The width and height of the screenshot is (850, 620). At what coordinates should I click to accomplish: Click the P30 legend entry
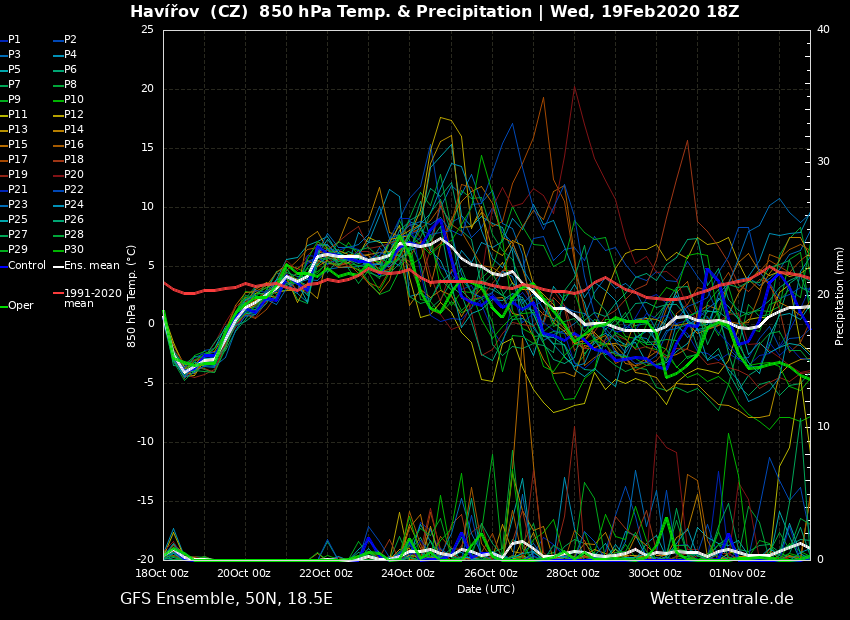pos(74,250)
